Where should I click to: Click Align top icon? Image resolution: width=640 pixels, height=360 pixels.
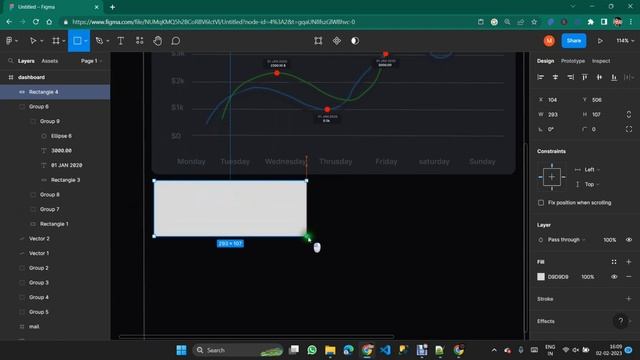585,77
